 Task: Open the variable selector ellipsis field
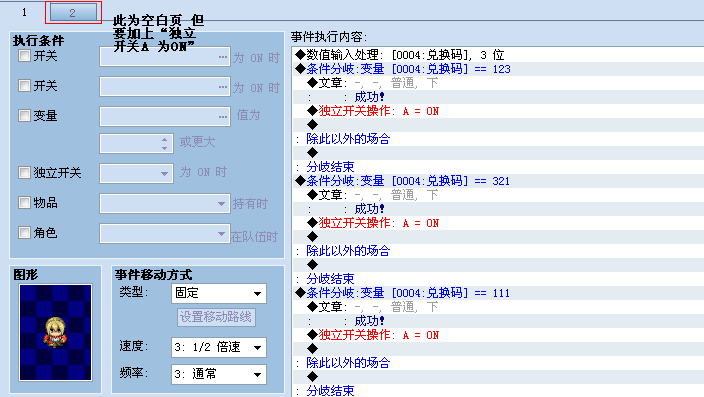click(165, 116)
